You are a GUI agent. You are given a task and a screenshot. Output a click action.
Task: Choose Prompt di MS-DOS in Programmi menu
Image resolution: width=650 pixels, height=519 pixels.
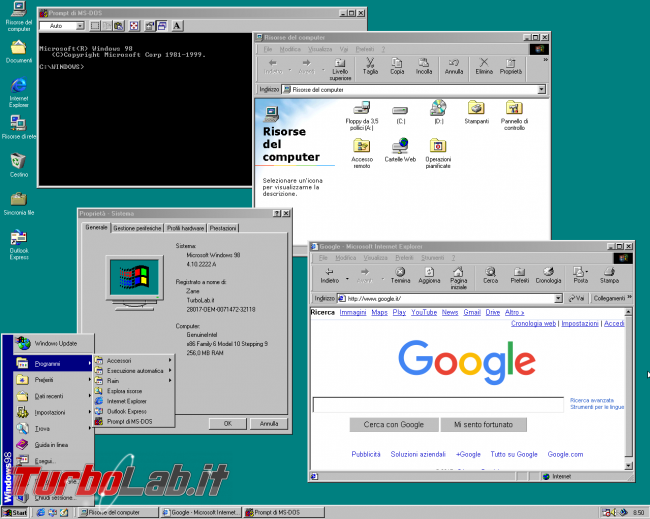133,422
